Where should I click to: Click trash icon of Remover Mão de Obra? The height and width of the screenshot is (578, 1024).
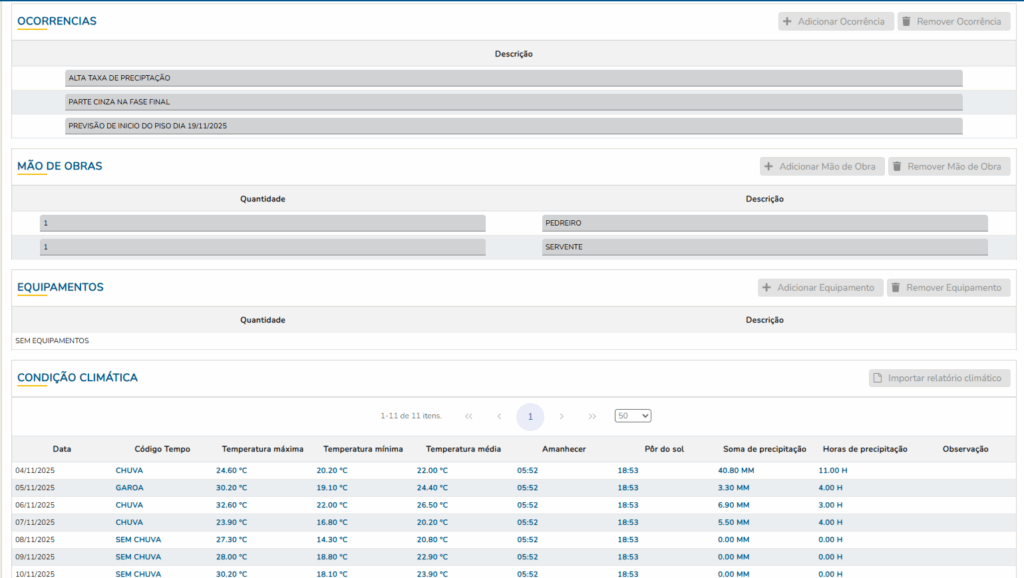[897, 166]
